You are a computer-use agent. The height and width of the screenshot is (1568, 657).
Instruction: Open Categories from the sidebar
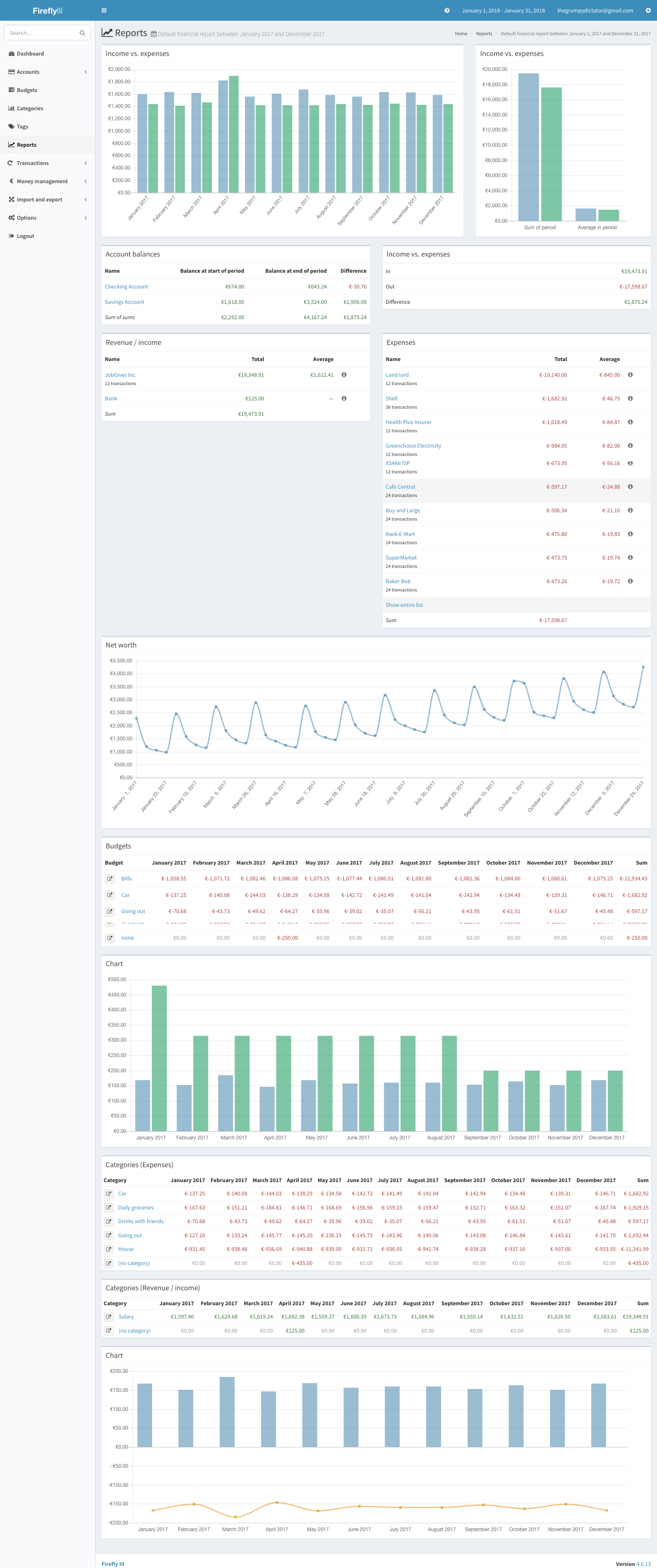tap(30, 108)
